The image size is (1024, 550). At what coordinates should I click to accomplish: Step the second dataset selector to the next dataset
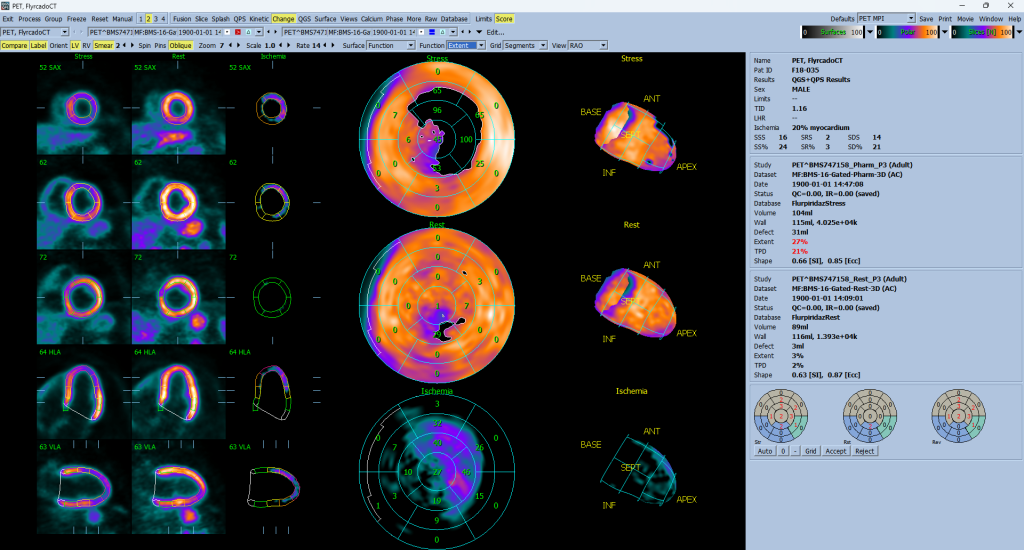[x=470, y=32]
